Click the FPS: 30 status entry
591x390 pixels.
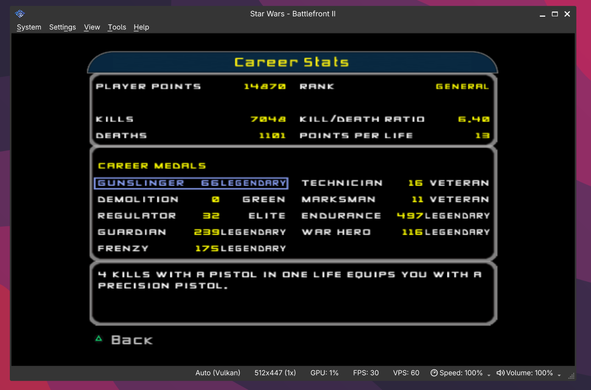click(366, 373)
